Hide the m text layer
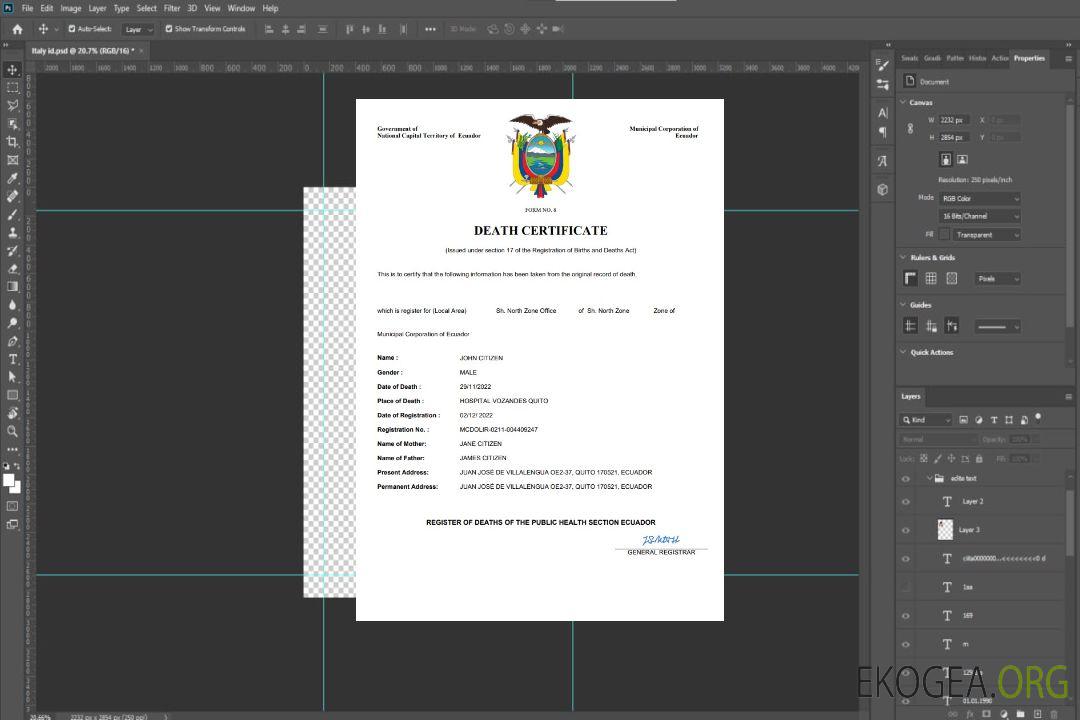Viewport: 1080px width, 720px height. [x=906, y=645]
